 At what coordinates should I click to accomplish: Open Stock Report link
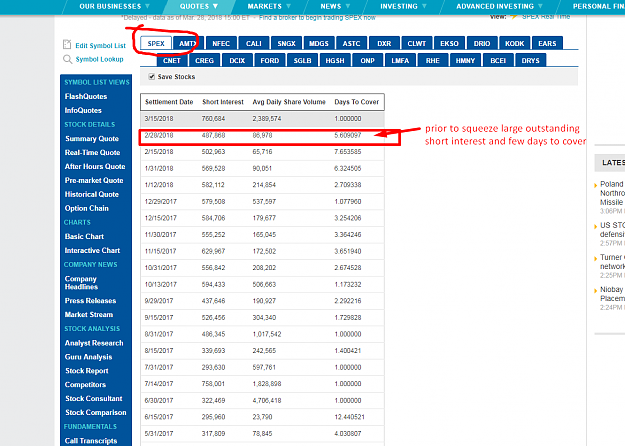pyautogui.click(x=87, y=371)
